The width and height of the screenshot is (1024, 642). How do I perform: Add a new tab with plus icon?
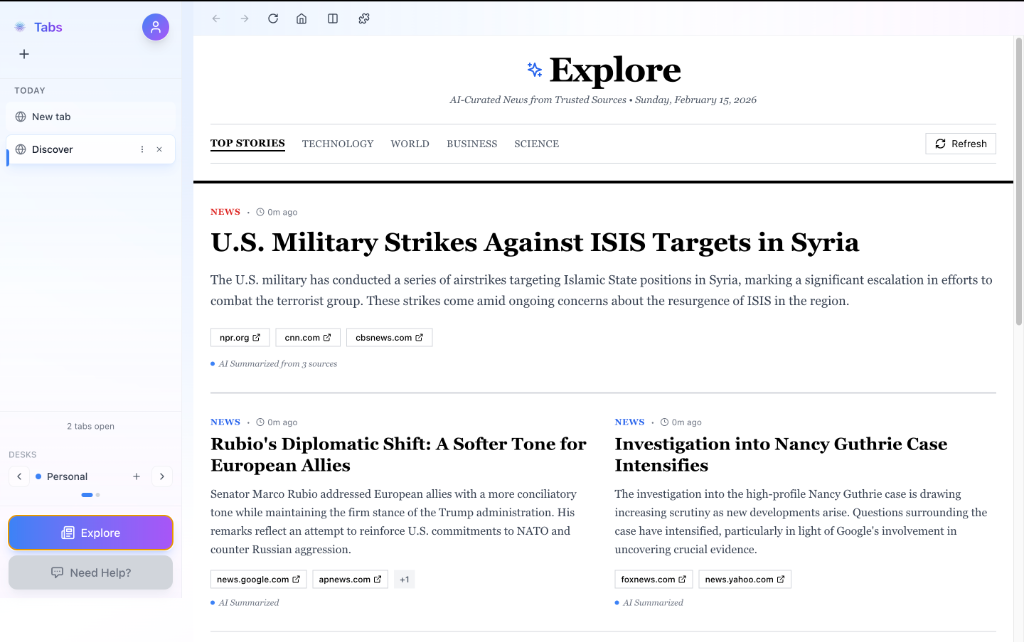point(24,54)
